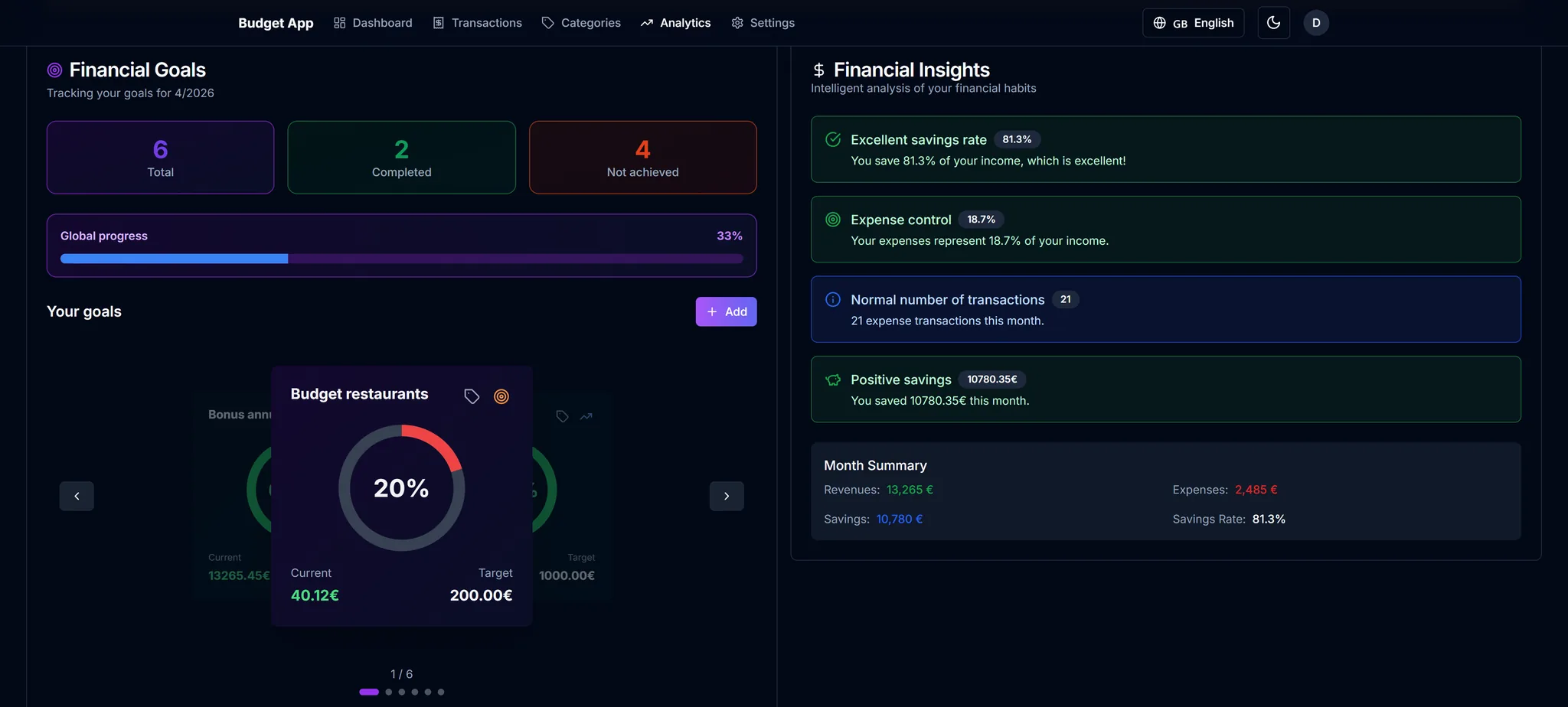Screen dimensions: 1568x707
Task: Click the Global progress bar
Action: [402, 259]
